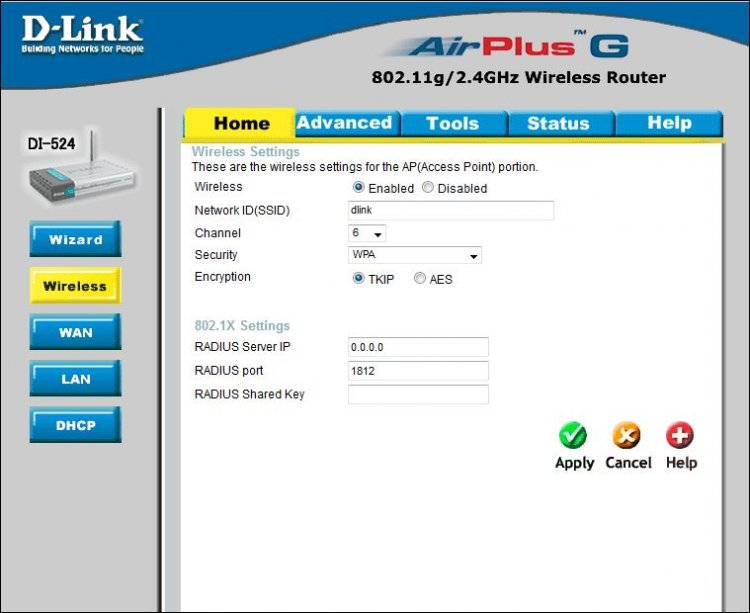Select the Disabled wireless radio button
The height and width of the screenshot is (613, 750).
[428, 188]
